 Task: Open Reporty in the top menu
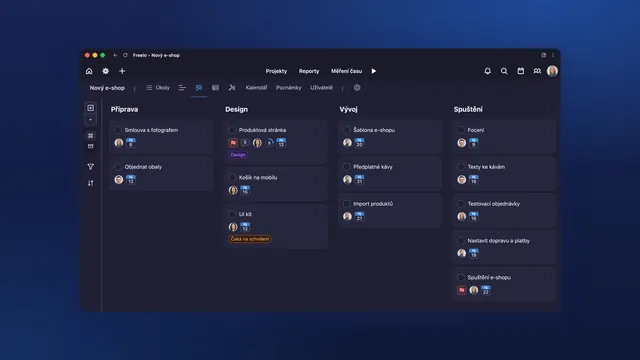(309, 71)
